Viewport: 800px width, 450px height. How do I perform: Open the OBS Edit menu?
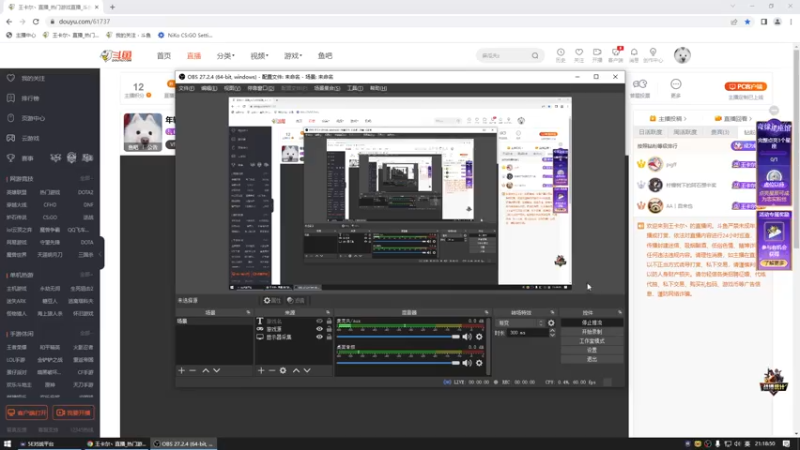click(209, 88)
